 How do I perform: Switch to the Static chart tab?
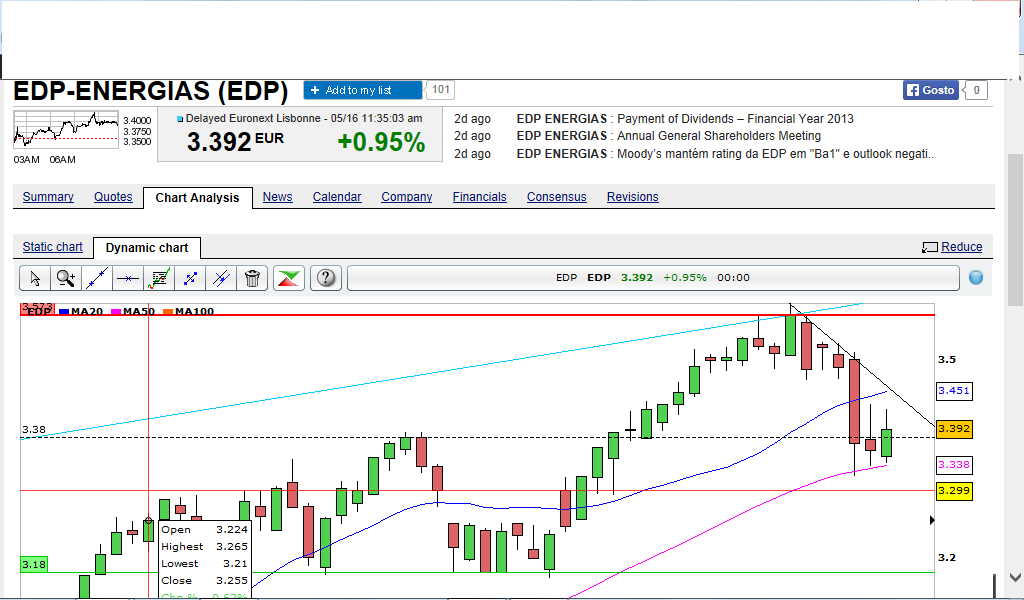pos(52,247)
